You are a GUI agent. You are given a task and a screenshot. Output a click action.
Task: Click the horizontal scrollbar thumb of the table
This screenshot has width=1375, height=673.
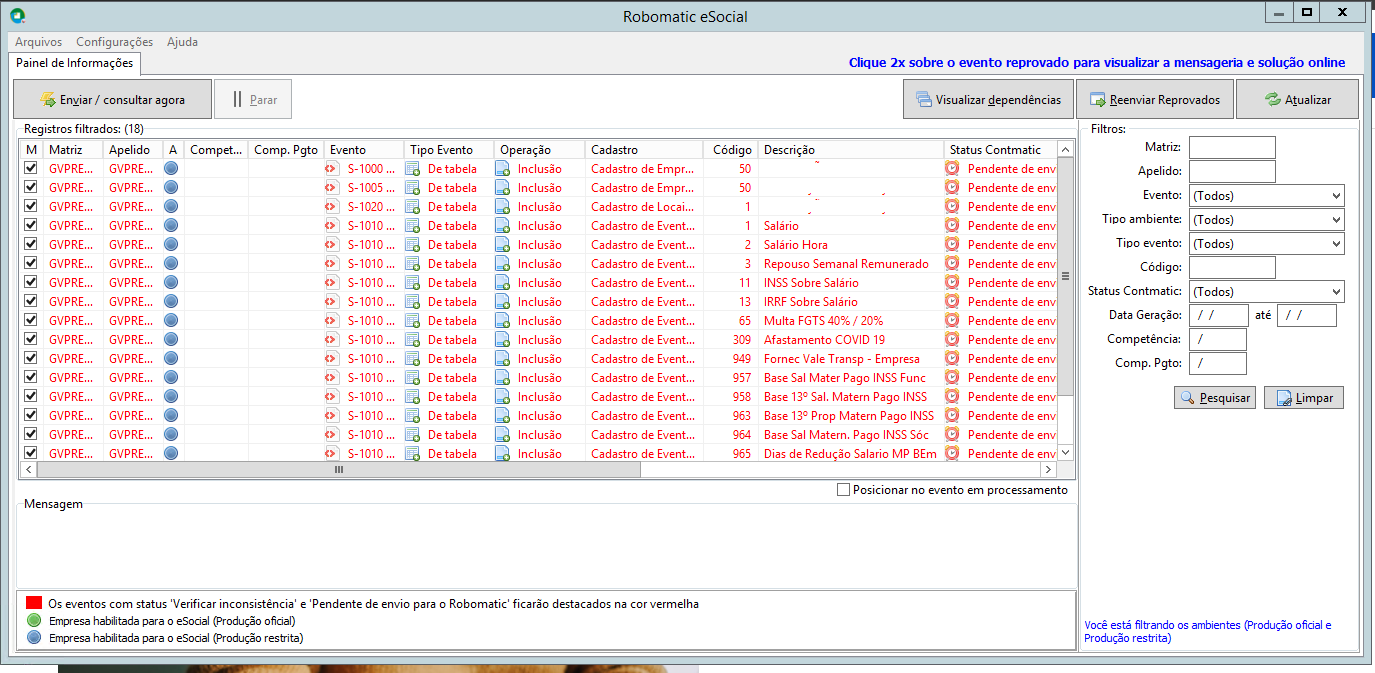coord(339,469)
